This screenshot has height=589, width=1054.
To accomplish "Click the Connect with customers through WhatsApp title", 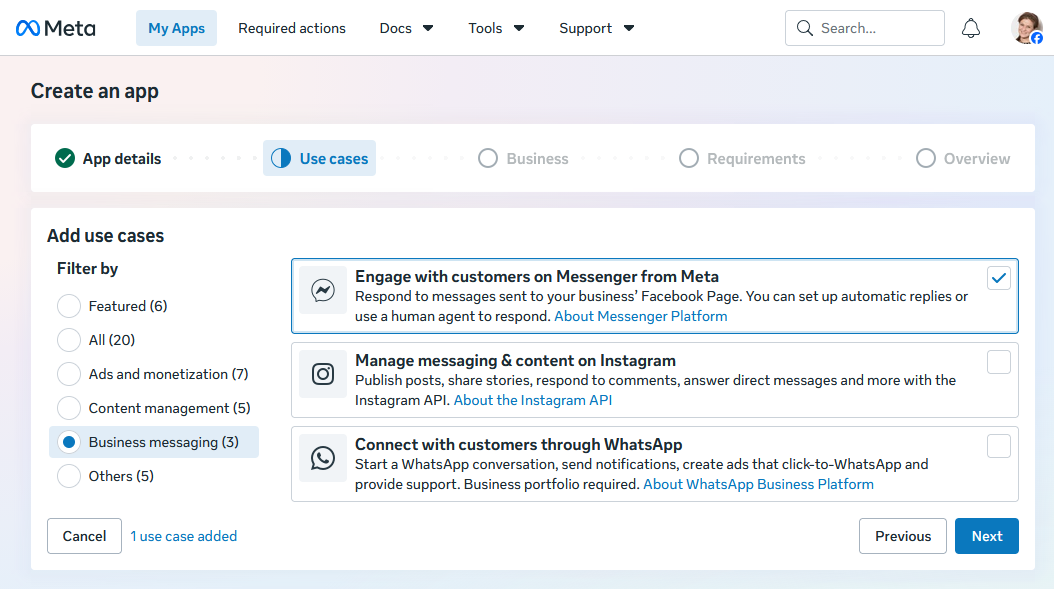I will click(518, 444).
